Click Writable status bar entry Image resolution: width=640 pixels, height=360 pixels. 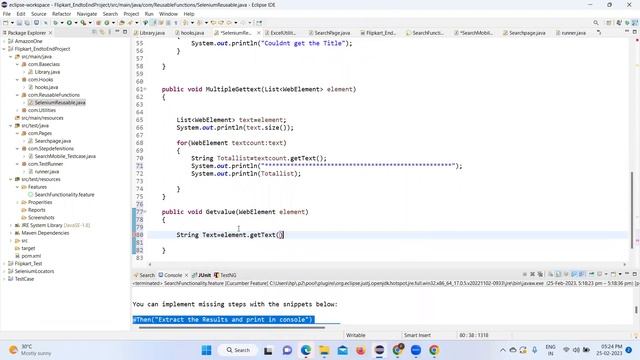pos(356,335)
